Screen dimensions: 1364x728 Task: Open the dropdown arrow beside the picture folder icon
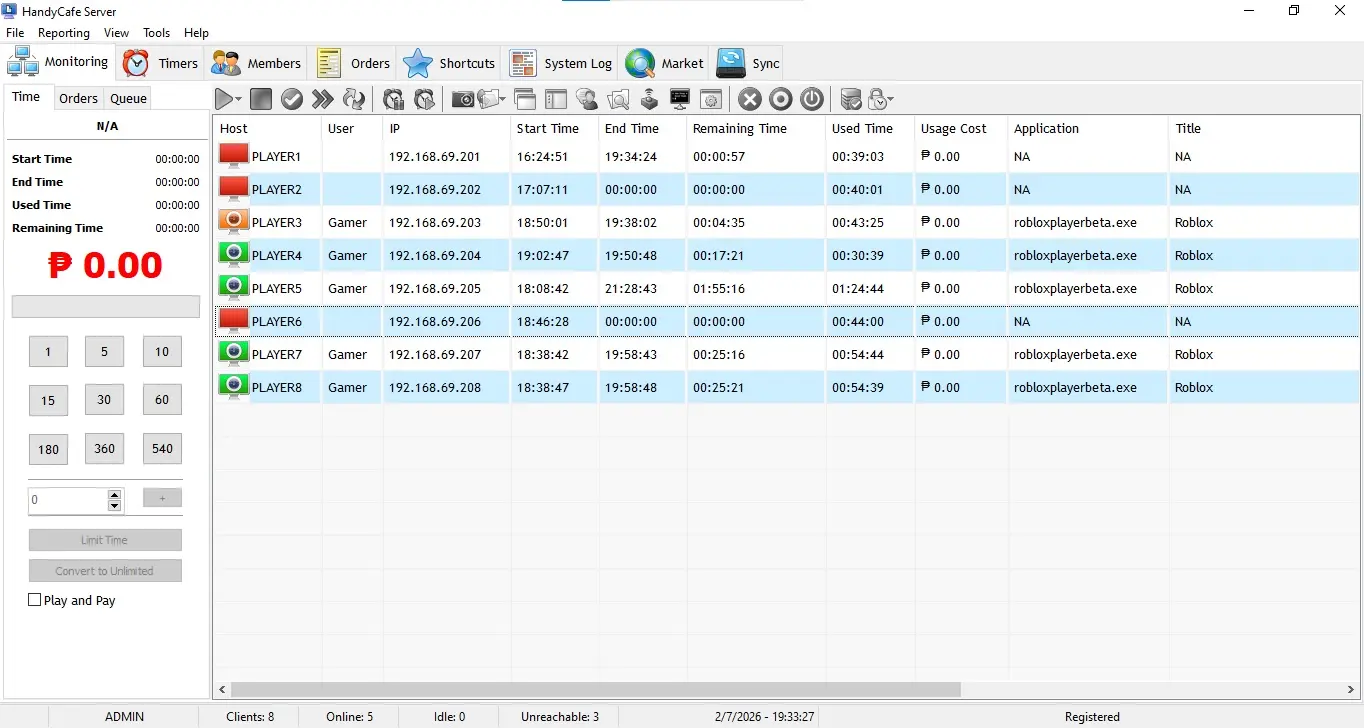pos(504,99)
